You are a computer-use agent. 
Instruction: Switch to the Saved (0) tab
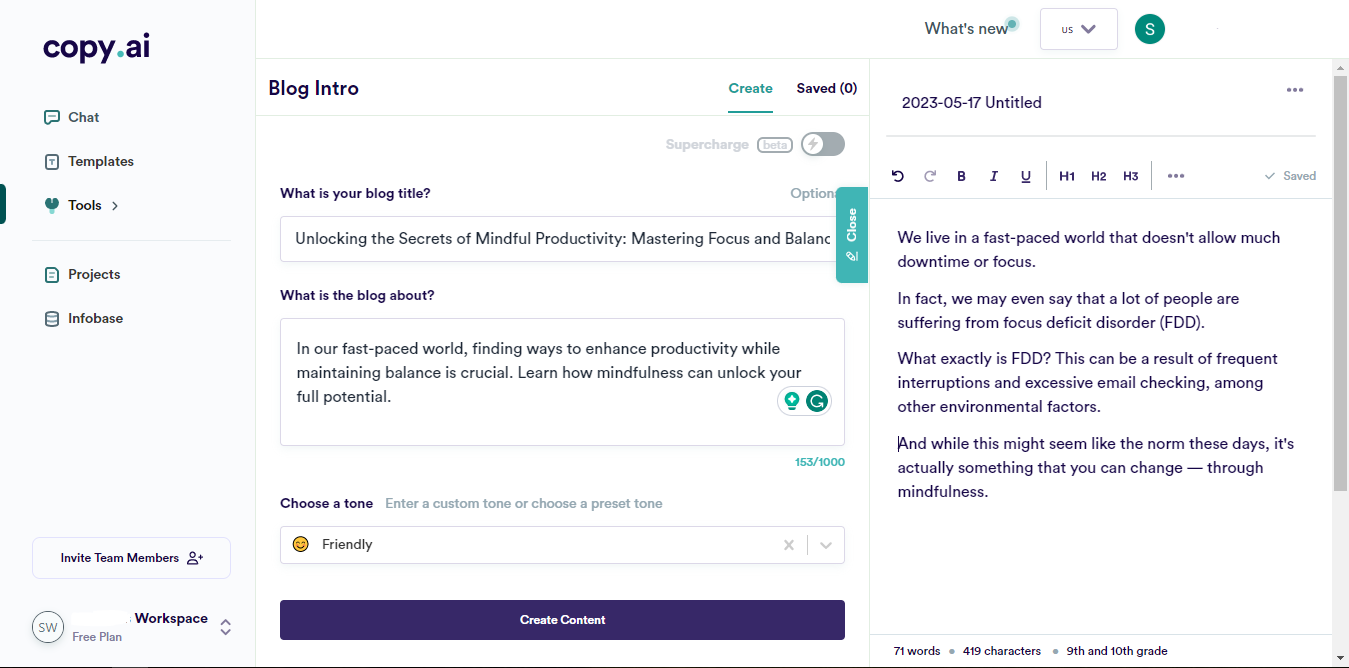tap(827, 88)
